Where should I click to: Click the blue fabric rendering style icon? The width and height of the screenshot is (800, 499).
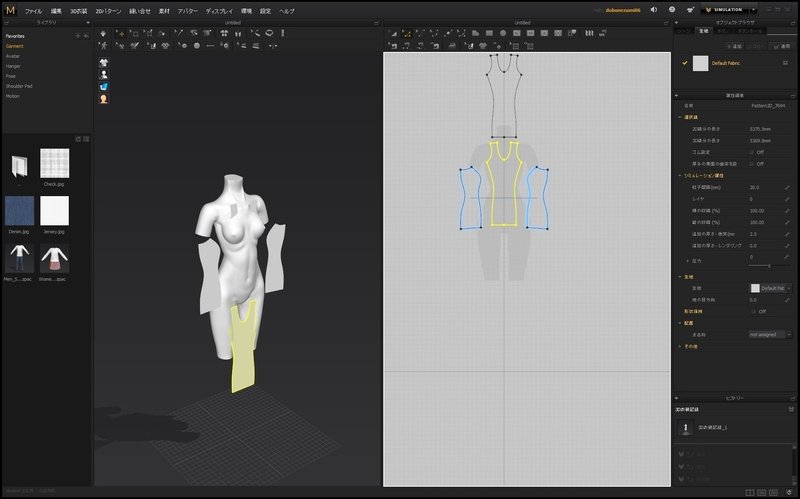[104, 87]
